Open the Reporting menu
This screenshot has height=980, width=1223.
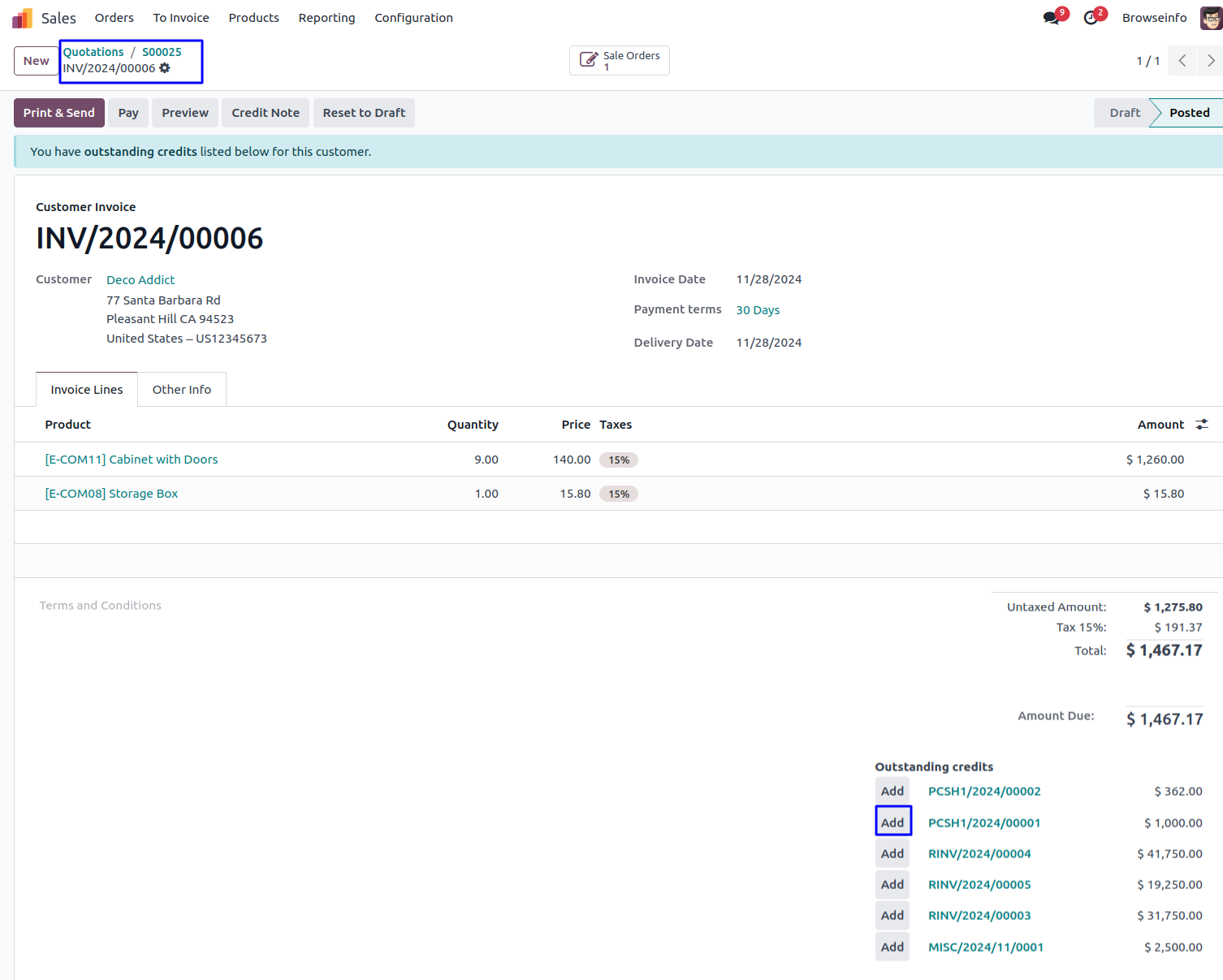coord(326,18)
